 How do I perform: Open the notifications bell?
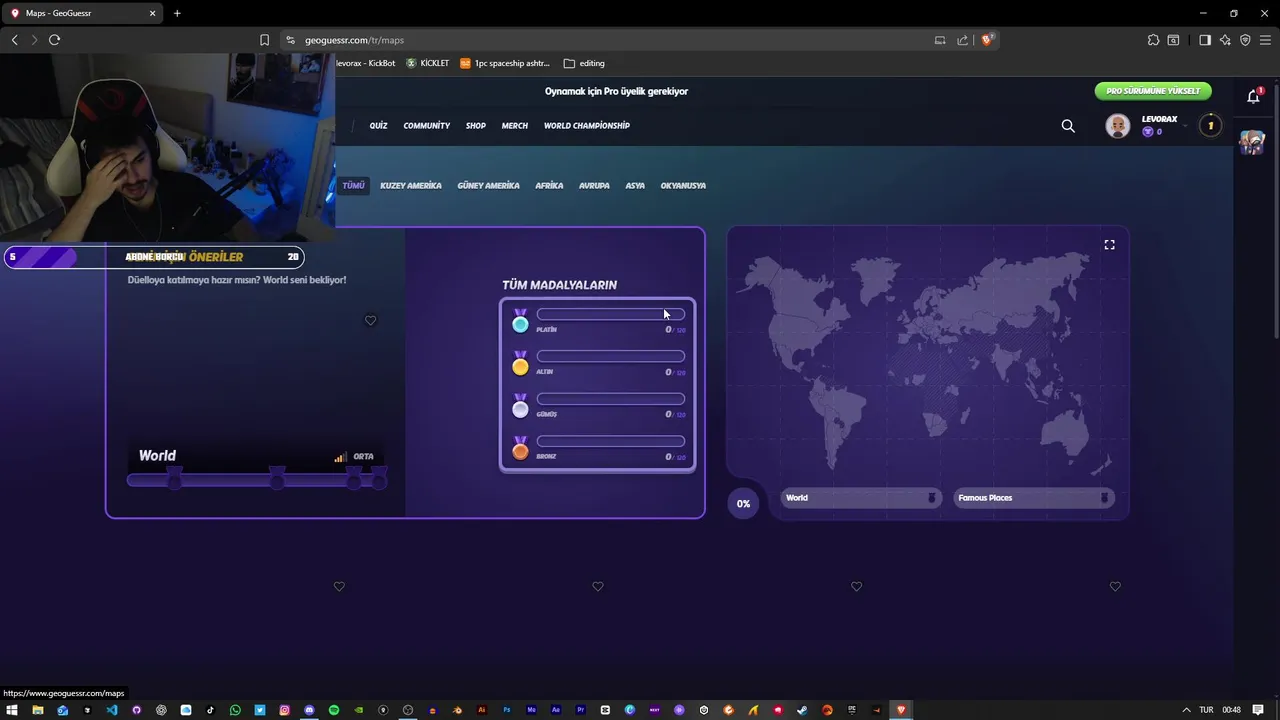pos(1253,97)
